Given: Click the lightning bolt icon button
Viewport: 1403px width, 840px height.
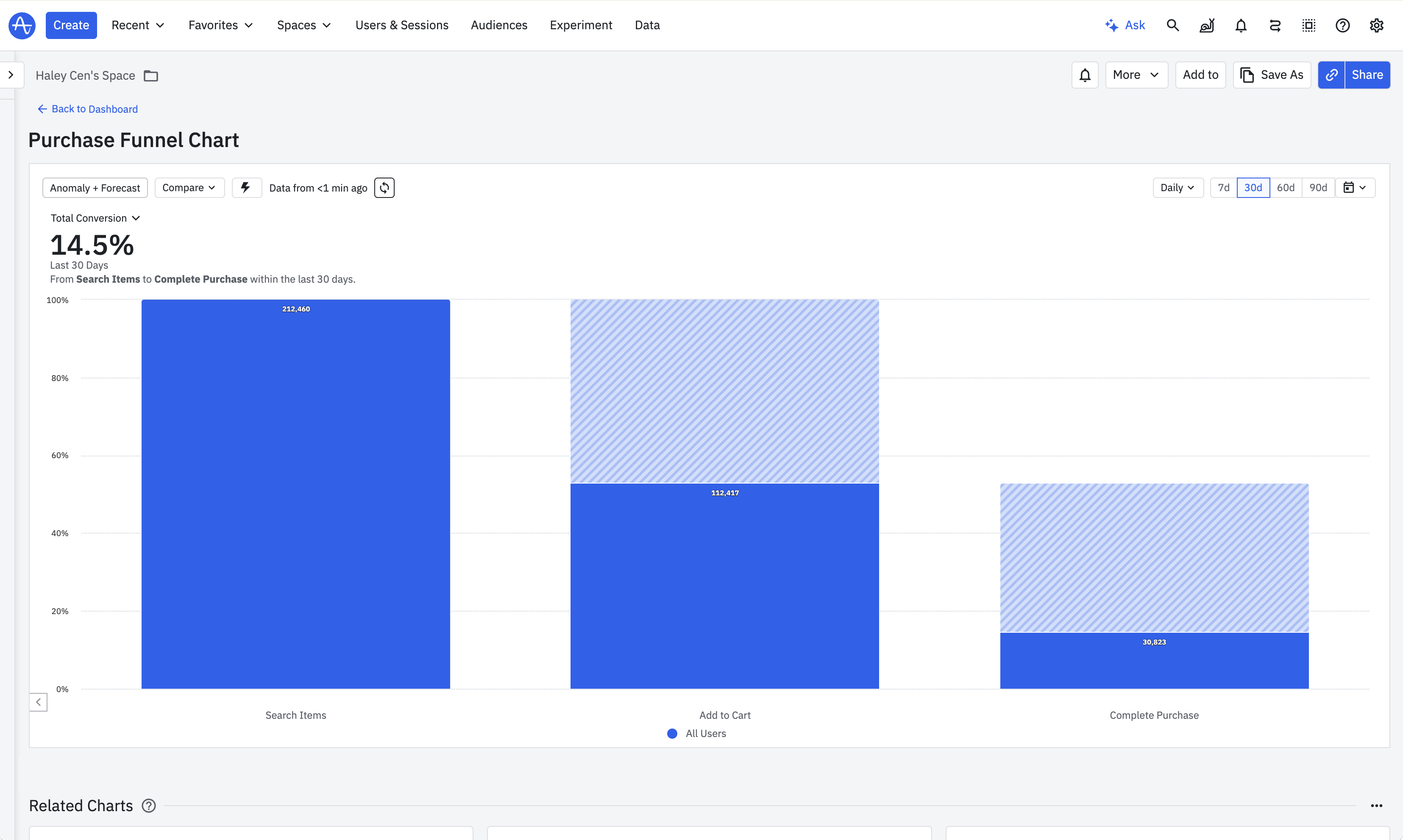Looking at the screenshot, I should (246, 188).
